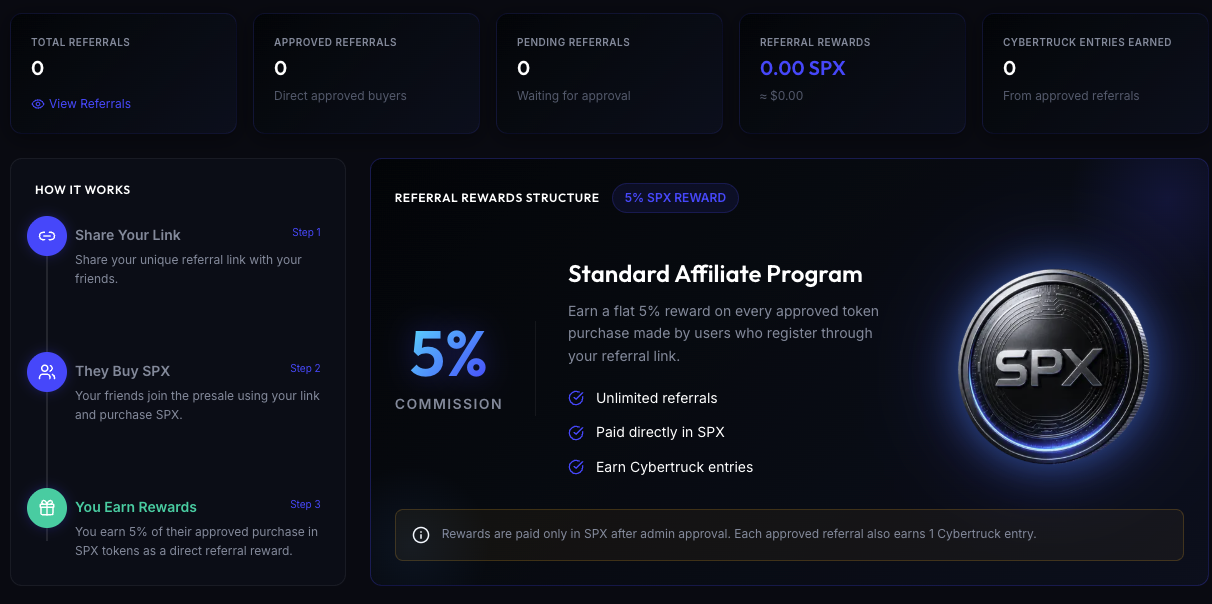Click the 'Paid directly in SPX' text
Screen dimensions: 1212x604
(660, 433)
